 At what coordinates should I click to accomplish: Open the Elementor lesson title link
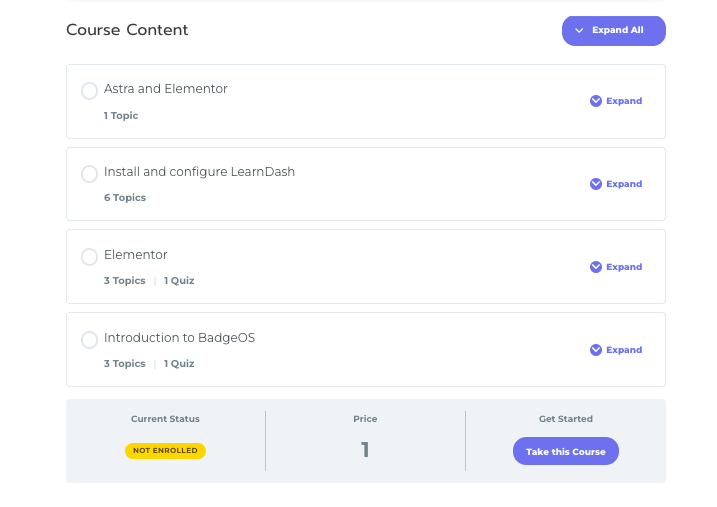136,255
